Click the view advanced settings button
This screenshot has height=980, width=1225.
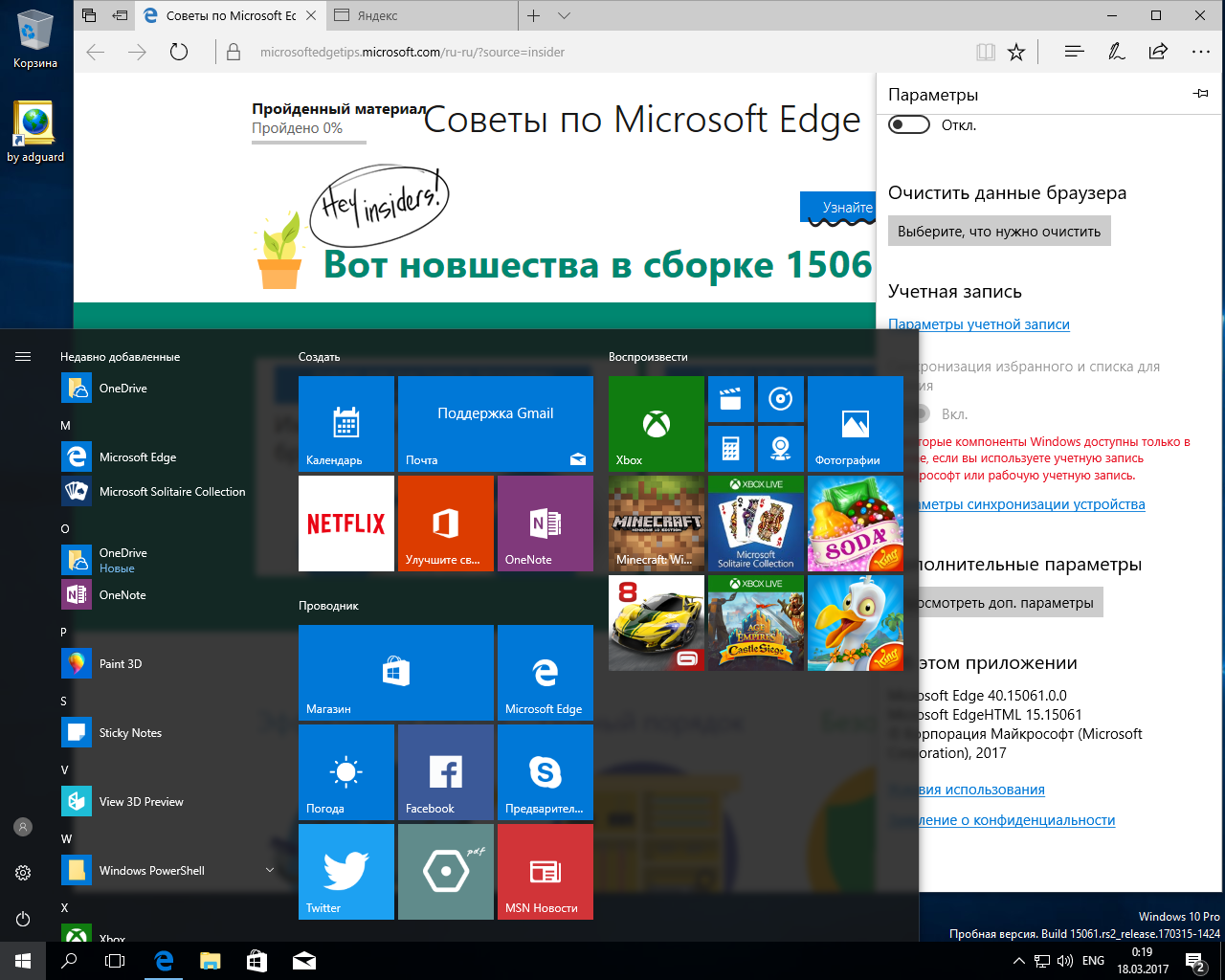(x=1012, y=603)
